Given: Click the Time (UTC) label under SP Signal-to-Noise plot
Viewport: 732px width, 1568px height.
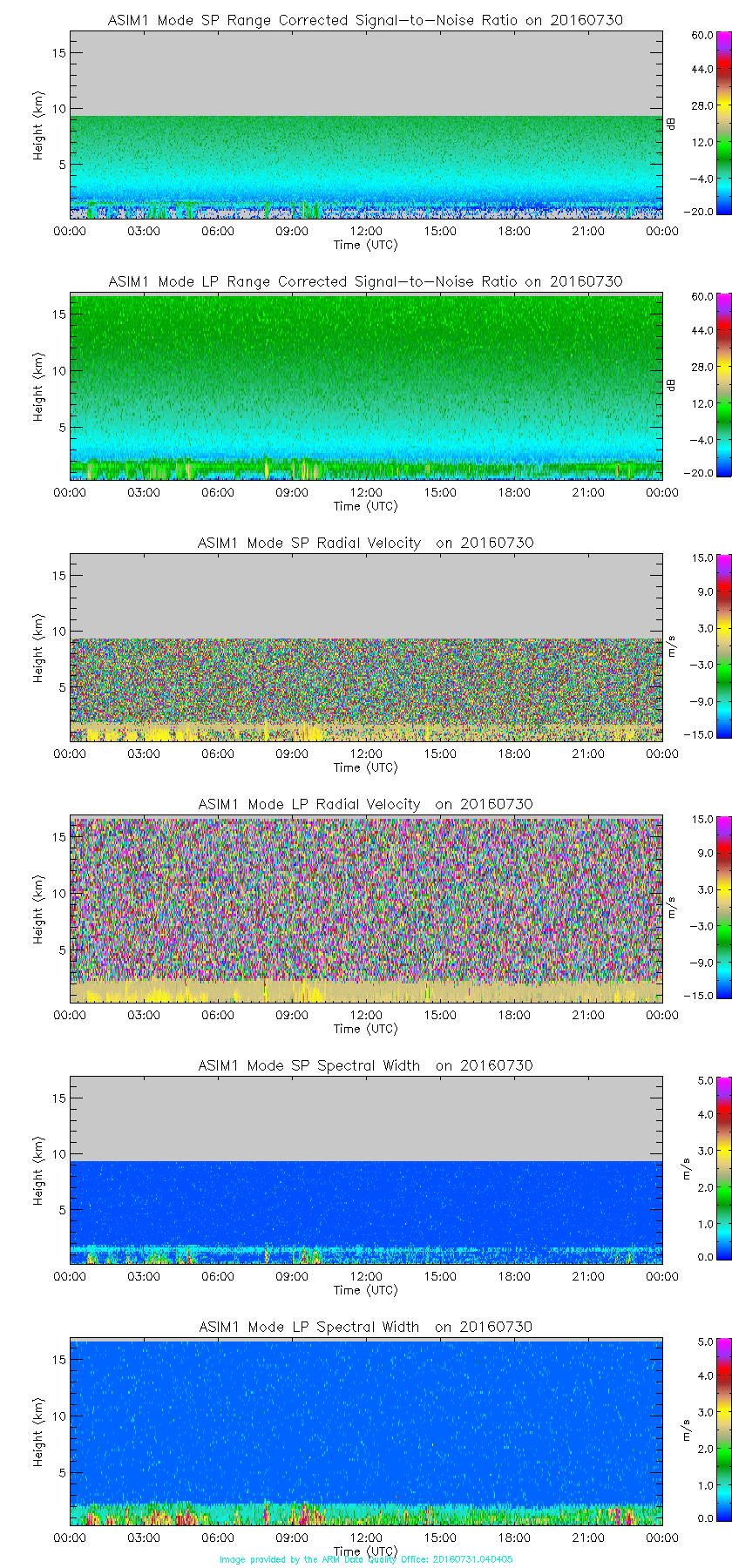Looking at the screenshot, I should [365, 245].
